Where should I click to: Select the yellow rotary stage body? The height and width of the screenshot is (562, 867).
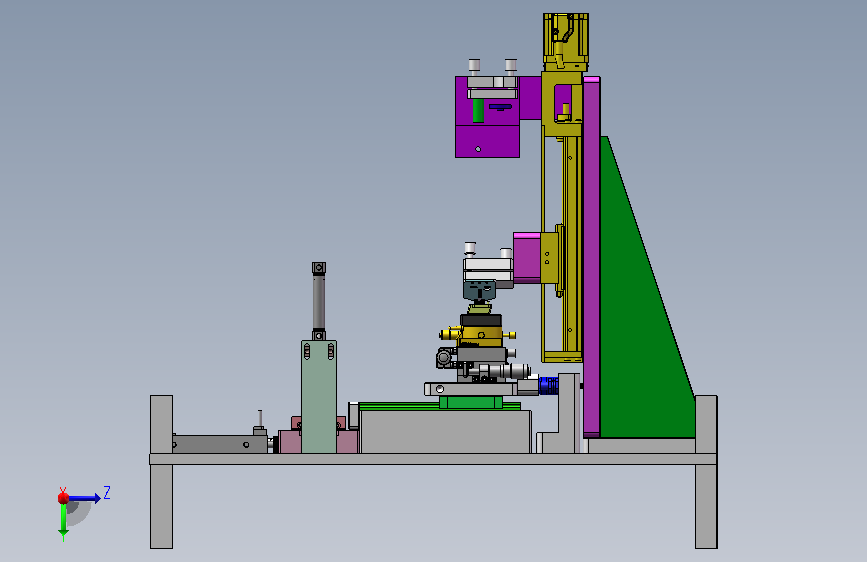[481, 335]
